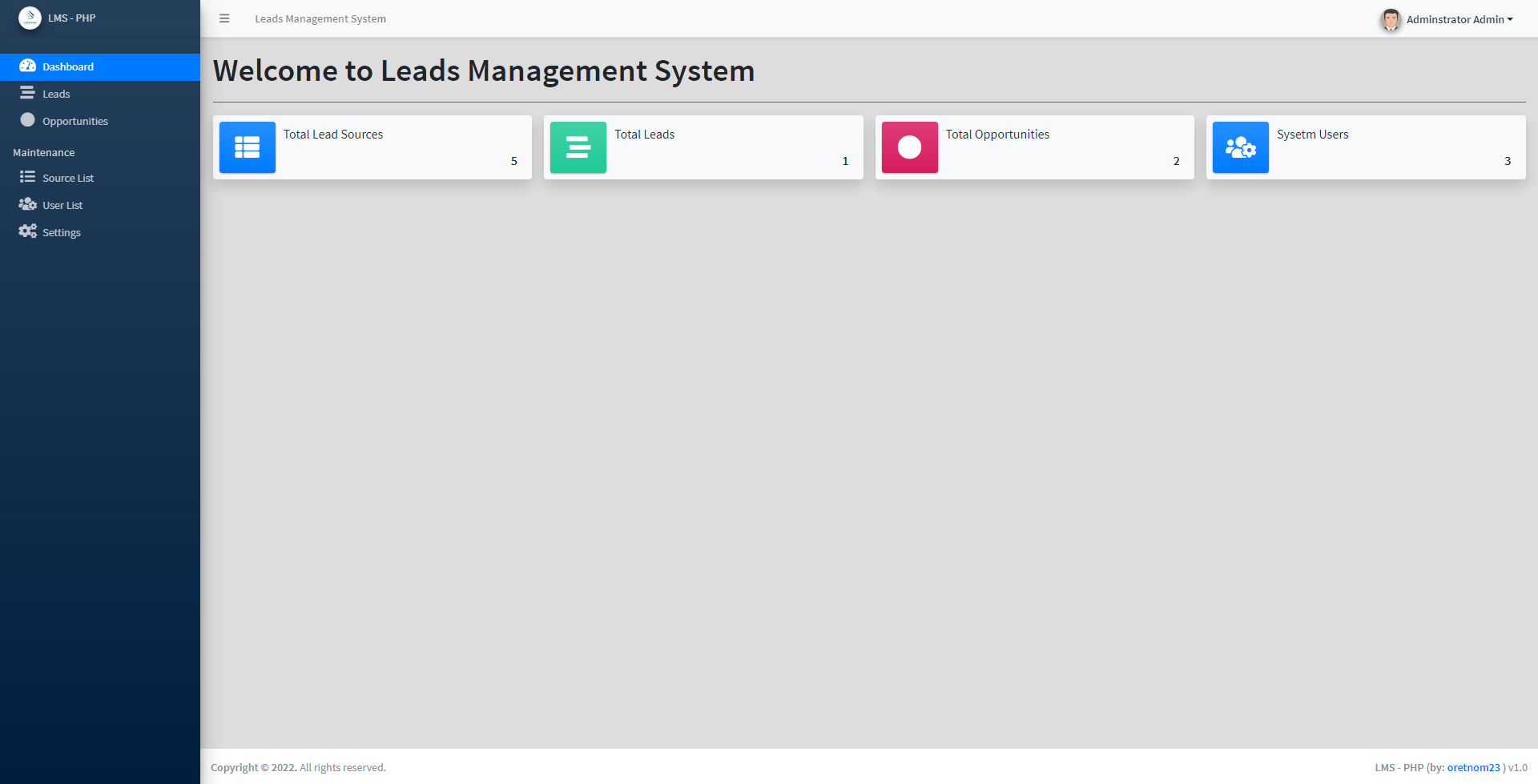The height and width of the screenshot is (784, 1538).
Task: Click the total leads count 1
Action: pyautogui.click(x=845, y=161)
